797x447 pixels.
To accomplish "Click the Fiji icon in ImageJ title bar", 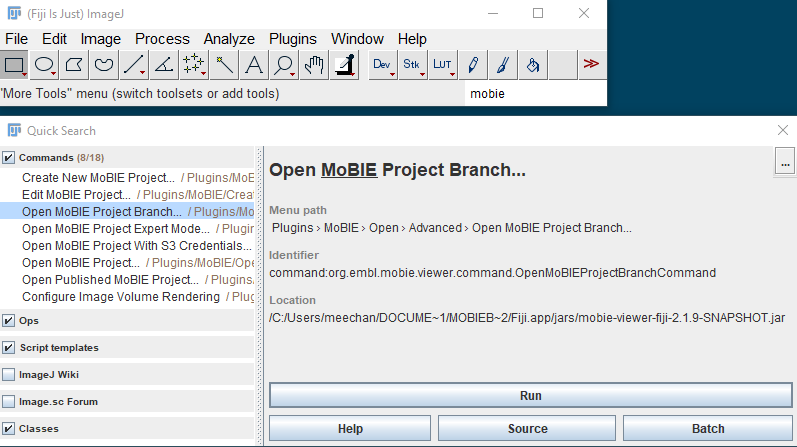I will pyautogui.click(x=14, y=13).
